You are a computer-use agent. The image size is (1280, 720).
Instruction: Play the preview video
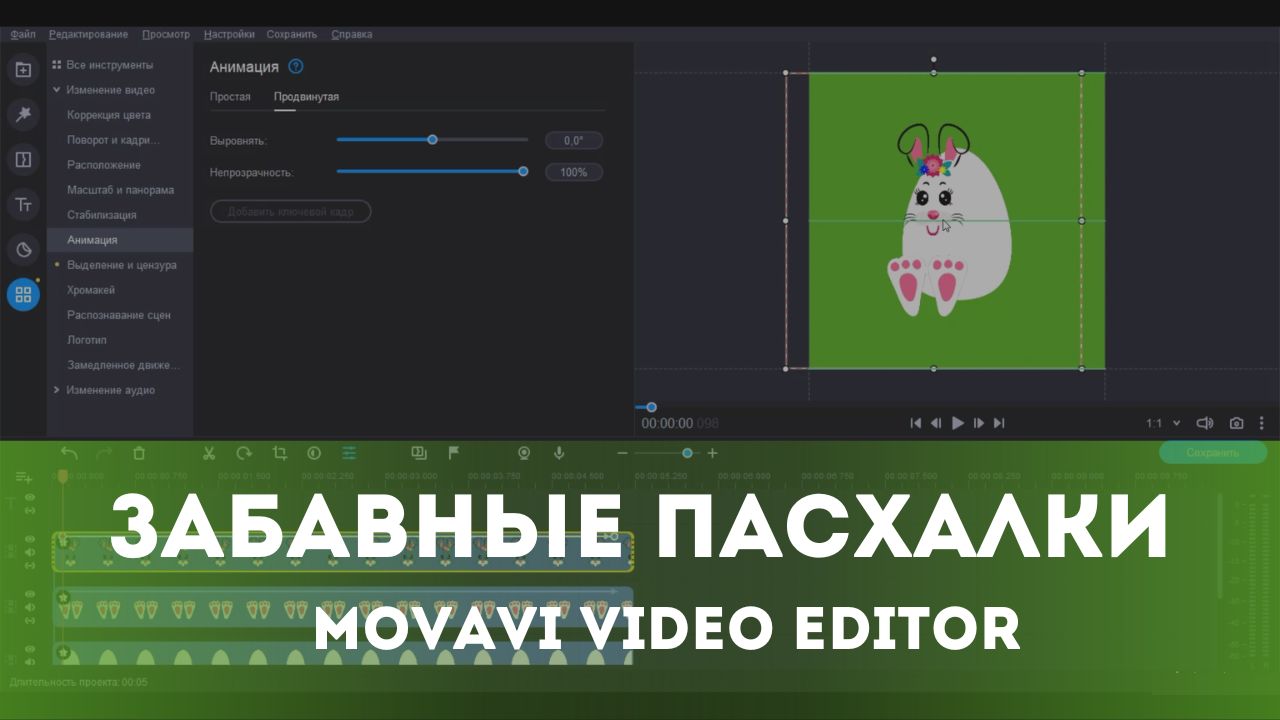957,423
